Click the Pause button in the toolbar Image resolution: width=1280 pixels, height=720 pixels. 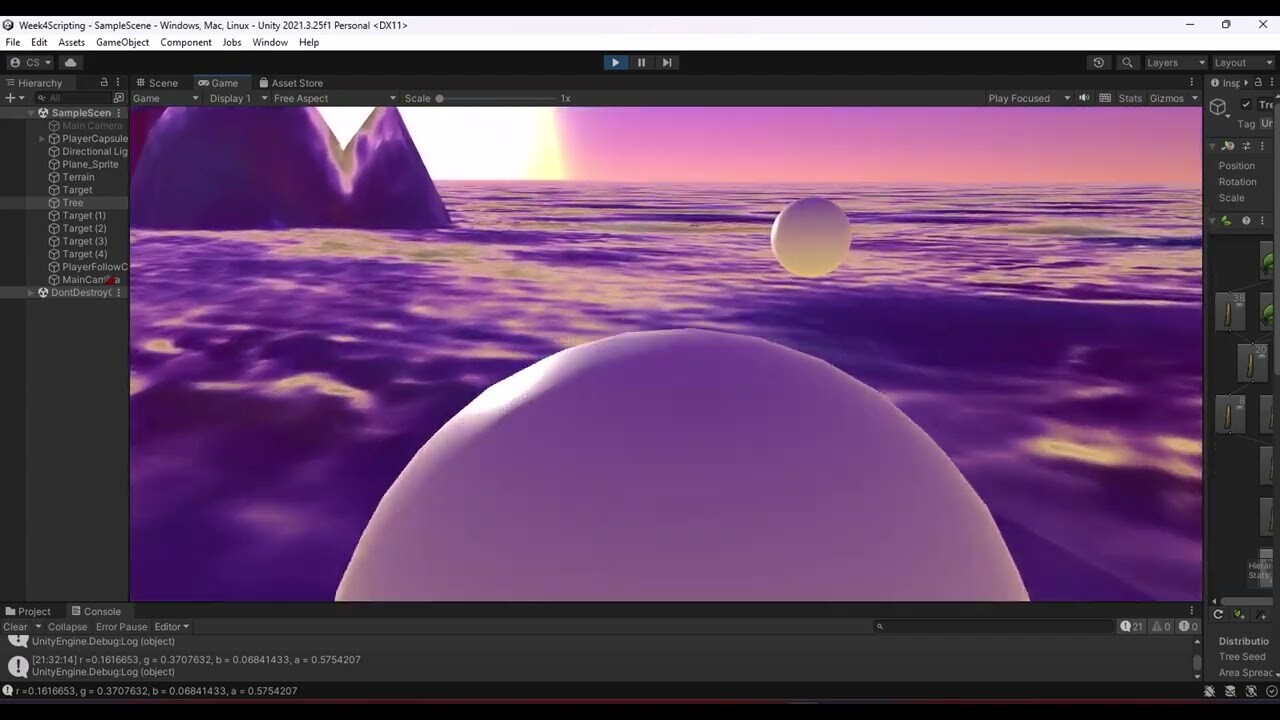click(641, 62)
